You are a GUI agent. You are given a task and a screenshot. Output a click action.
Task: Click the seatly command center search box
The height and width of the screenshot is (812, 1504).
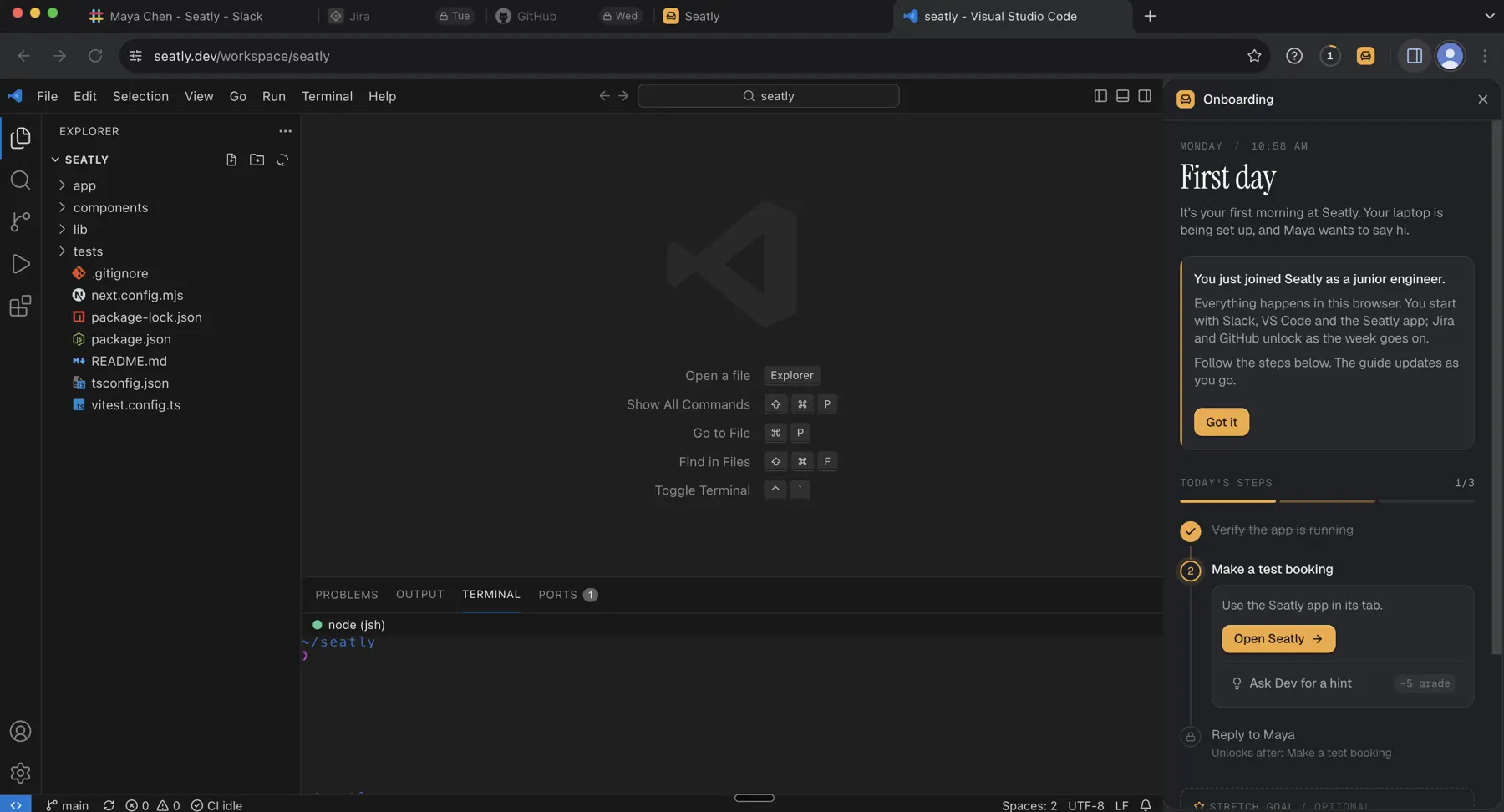(768, 96)
